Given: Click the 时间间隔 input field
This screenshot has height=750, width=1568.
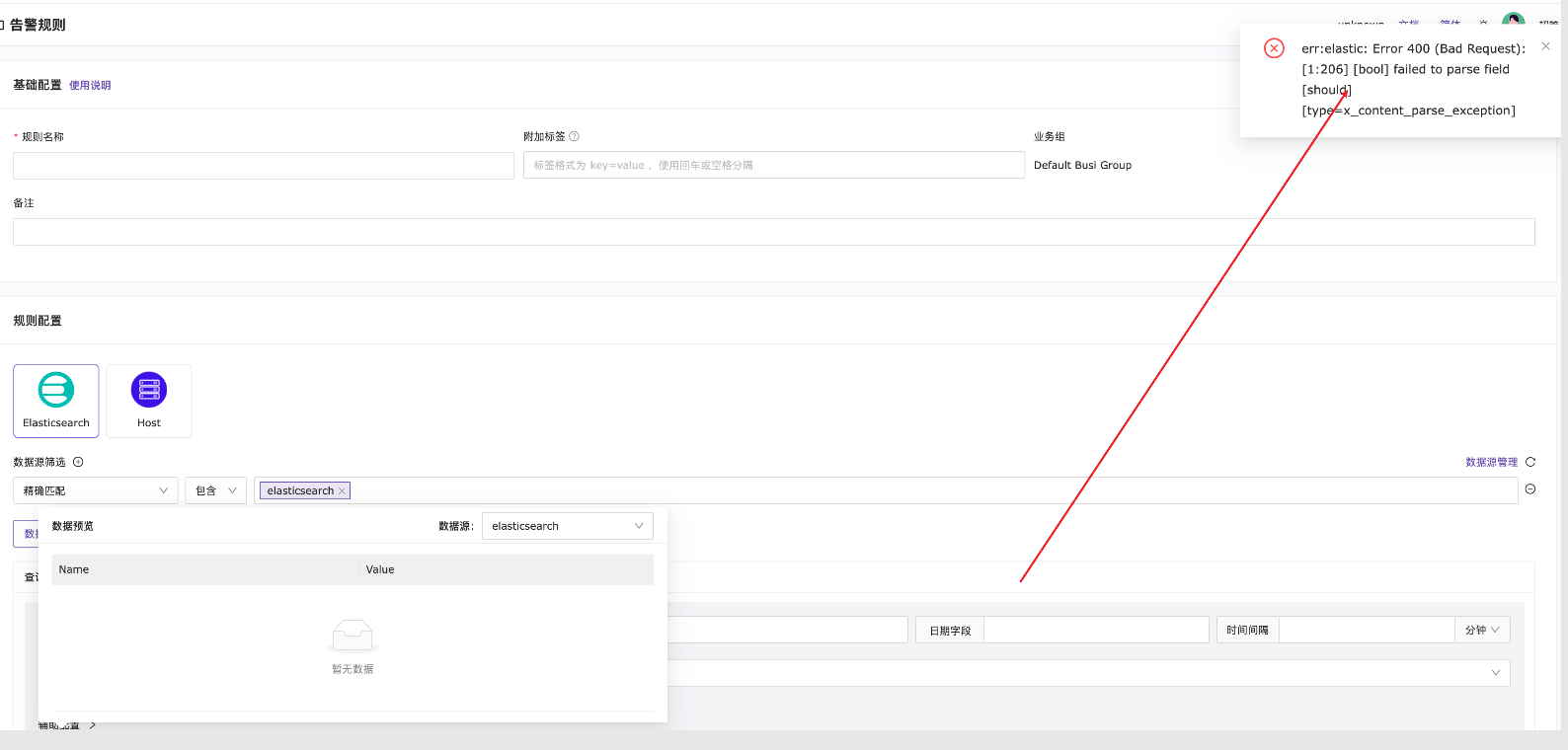Looking at the screenshot, I should [x=1366, y=630].
